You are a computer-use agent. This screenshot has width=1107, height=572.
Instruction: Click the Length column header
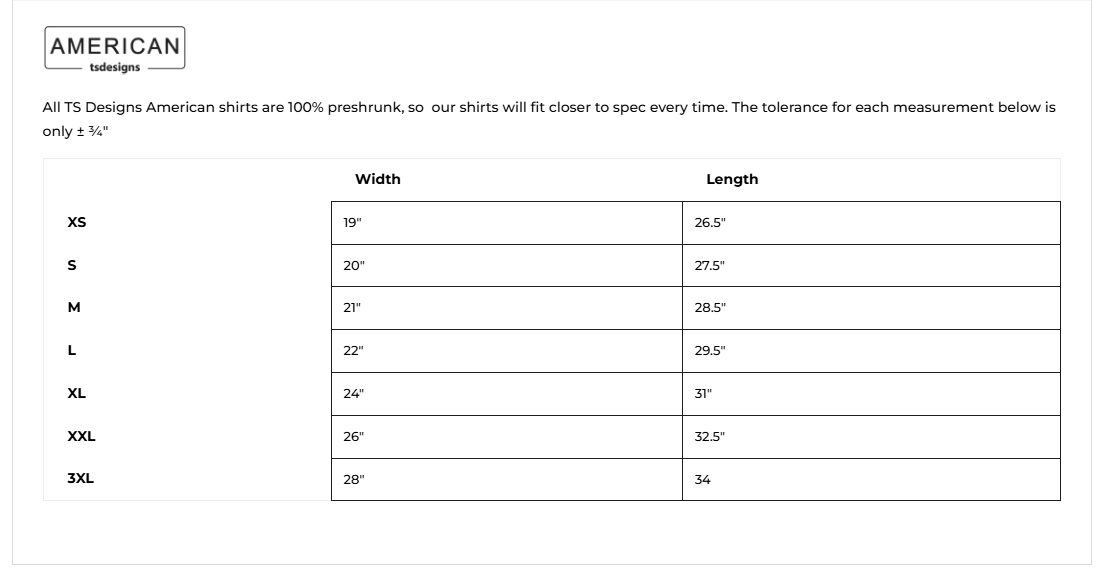(732, 180)
